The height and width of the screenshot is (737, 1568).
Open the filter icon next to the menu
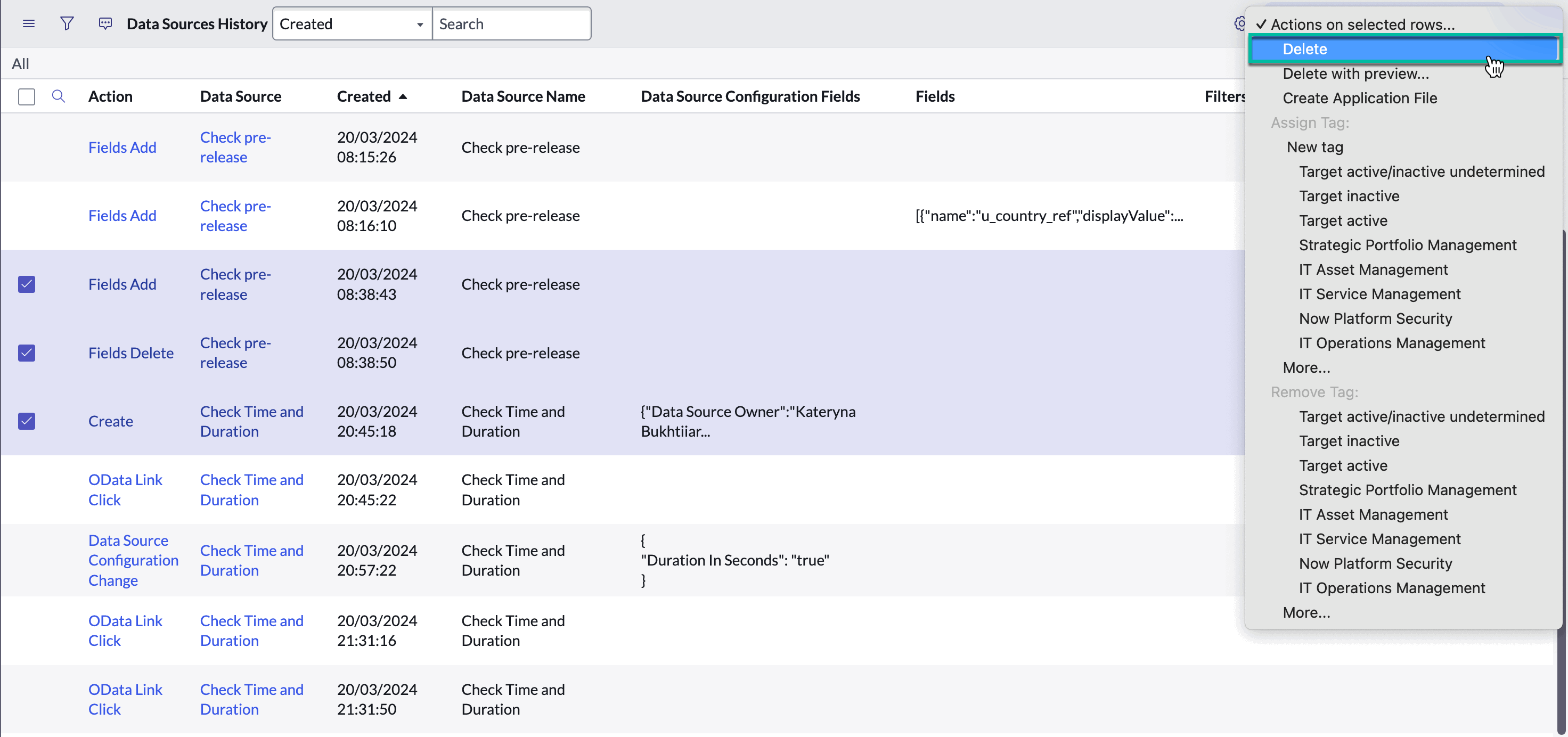tap(67, 23)
